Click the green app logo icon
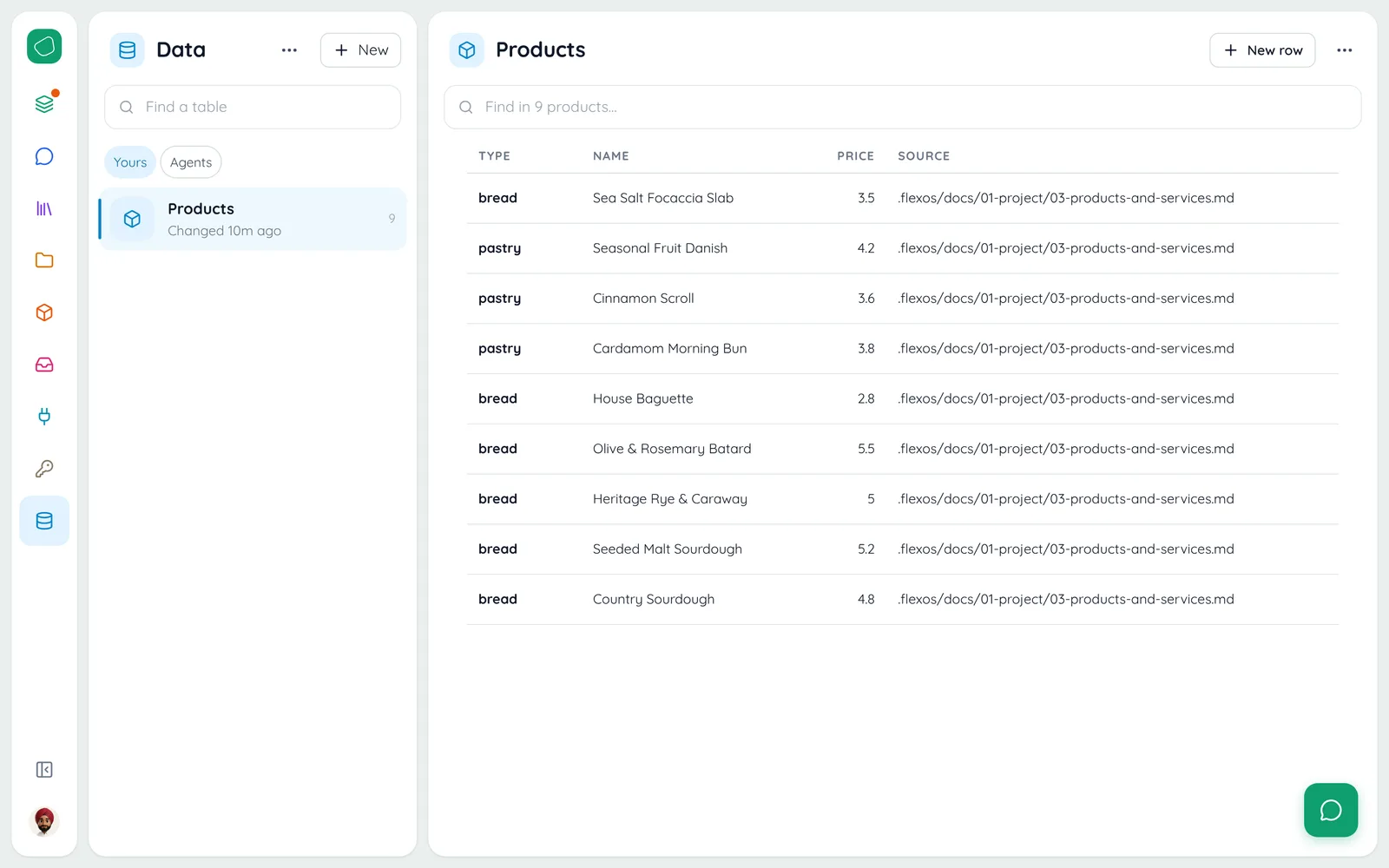 [44, 46]
